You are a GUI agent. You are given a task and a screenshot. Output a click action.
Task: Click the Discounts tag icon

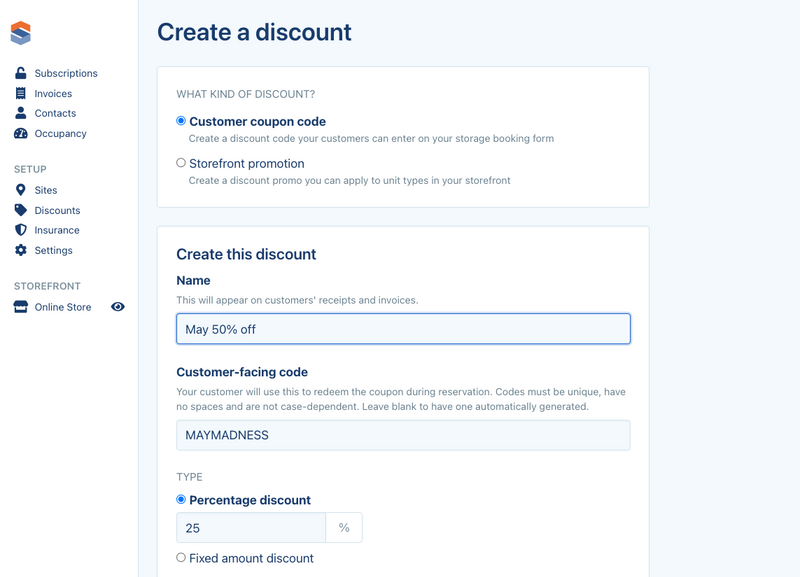tap(20, 210)
